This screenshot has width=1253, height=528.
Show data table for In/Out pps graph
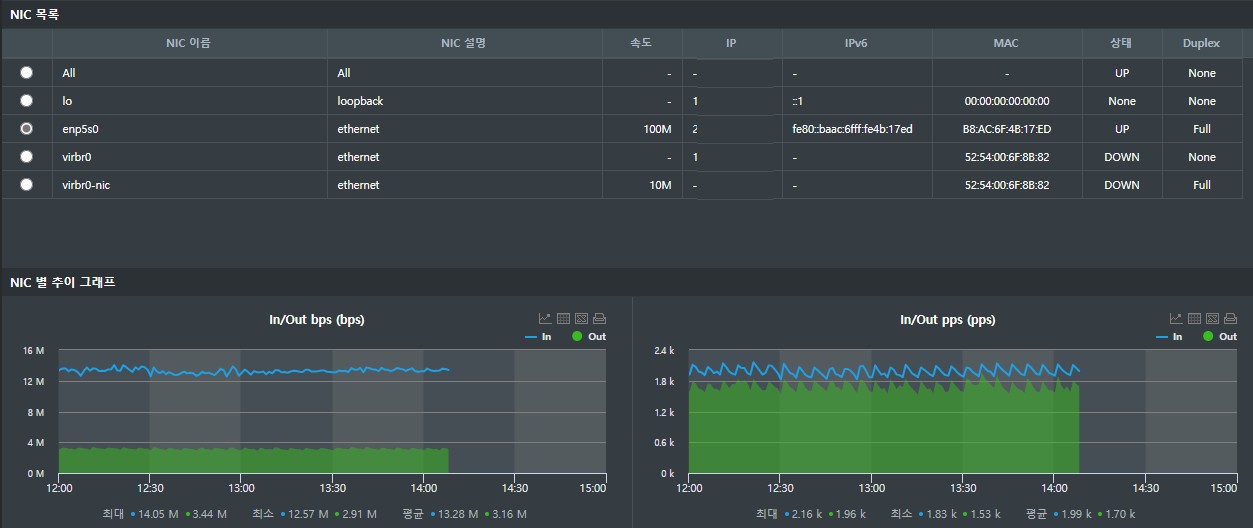tap(1194, 318)
